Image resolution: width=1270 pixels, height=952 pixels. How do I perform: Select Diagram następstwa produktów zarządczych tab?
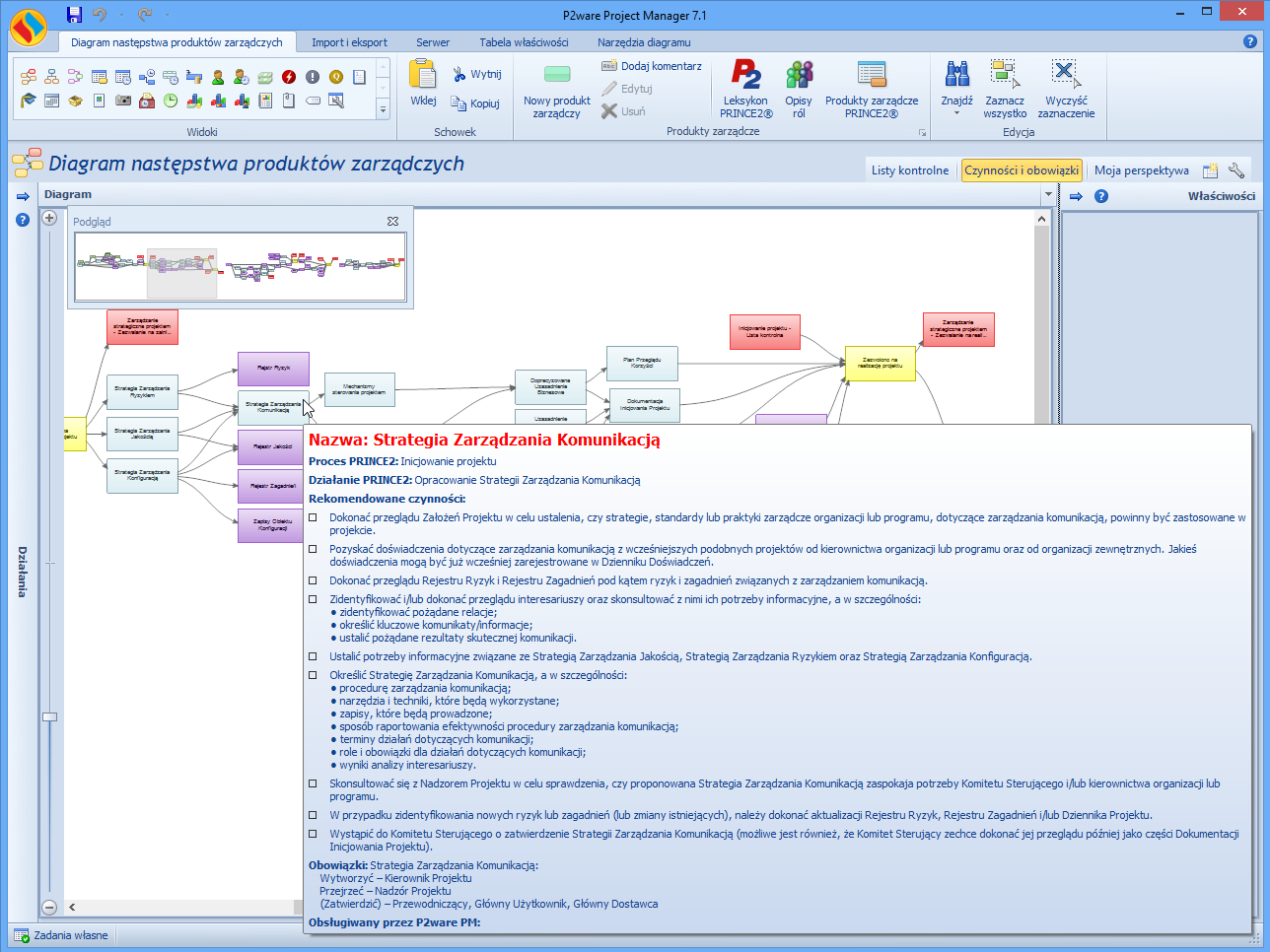click(176, 42)
